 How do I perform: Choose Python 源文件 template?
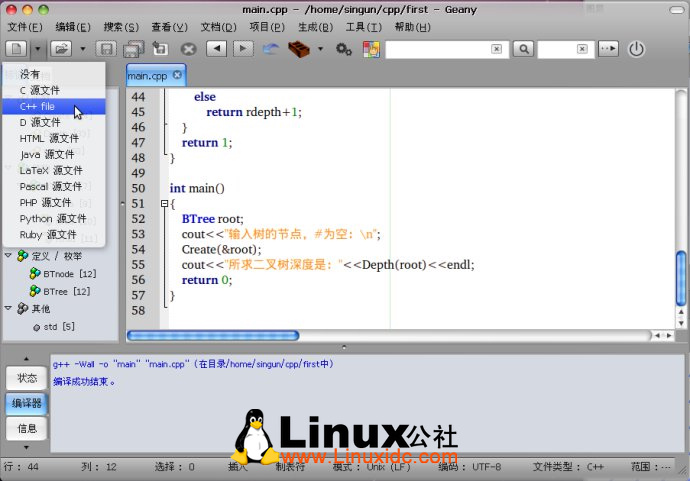(54, 219)
